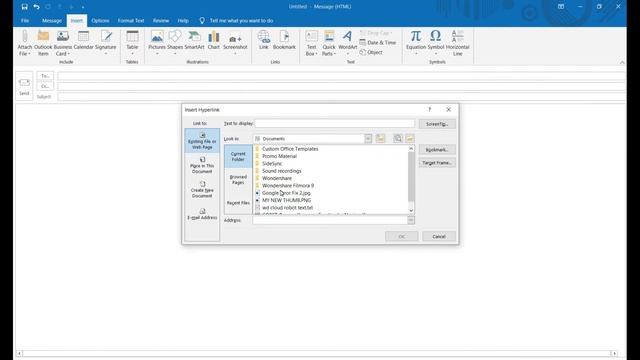Click the Pictures ribbon icon
640x360 pixels.
click(x=157, y=43)
